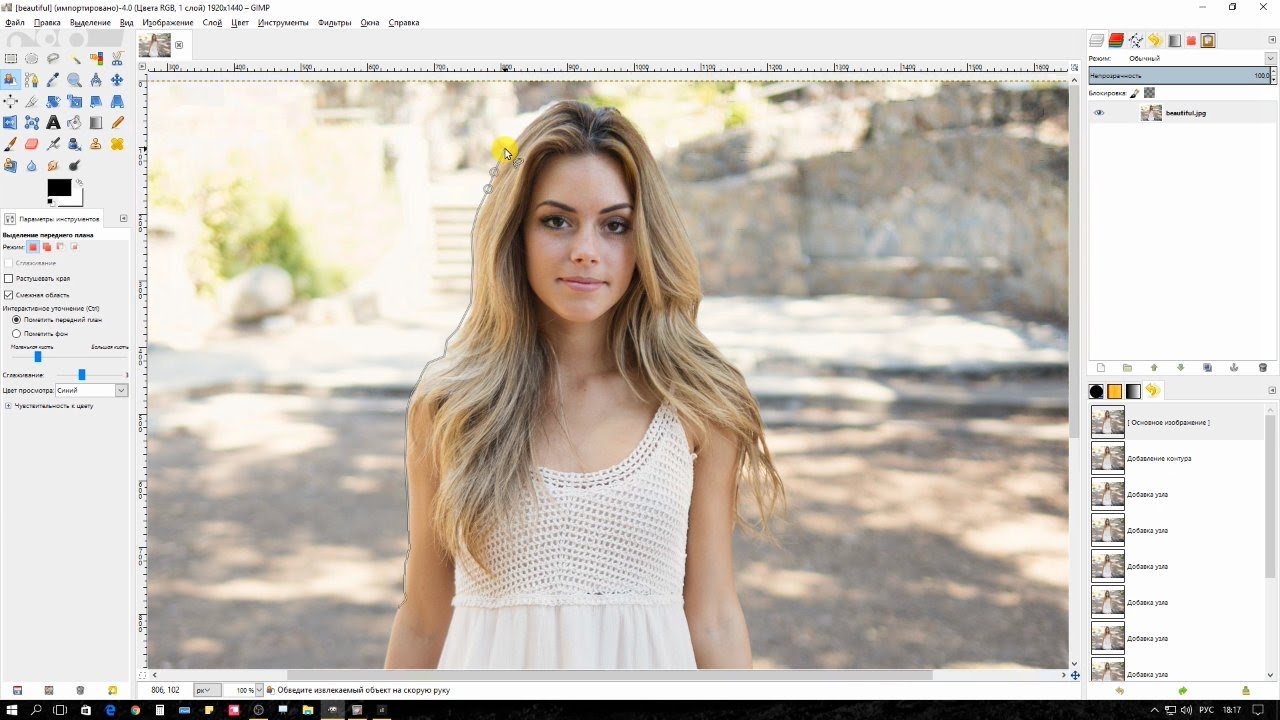Click the anchor layer icon
This screenshot has height=720, width=1280.
click(1234, 368)
